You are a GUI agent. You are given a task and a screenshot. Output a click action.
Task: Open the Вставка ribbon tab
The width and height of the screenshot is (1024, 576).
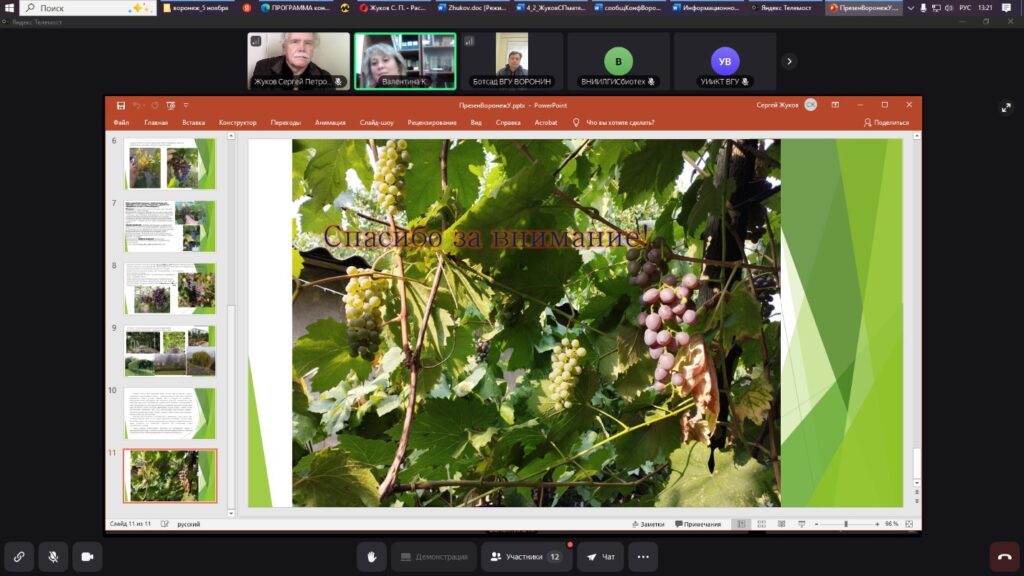tap(194, 123)
